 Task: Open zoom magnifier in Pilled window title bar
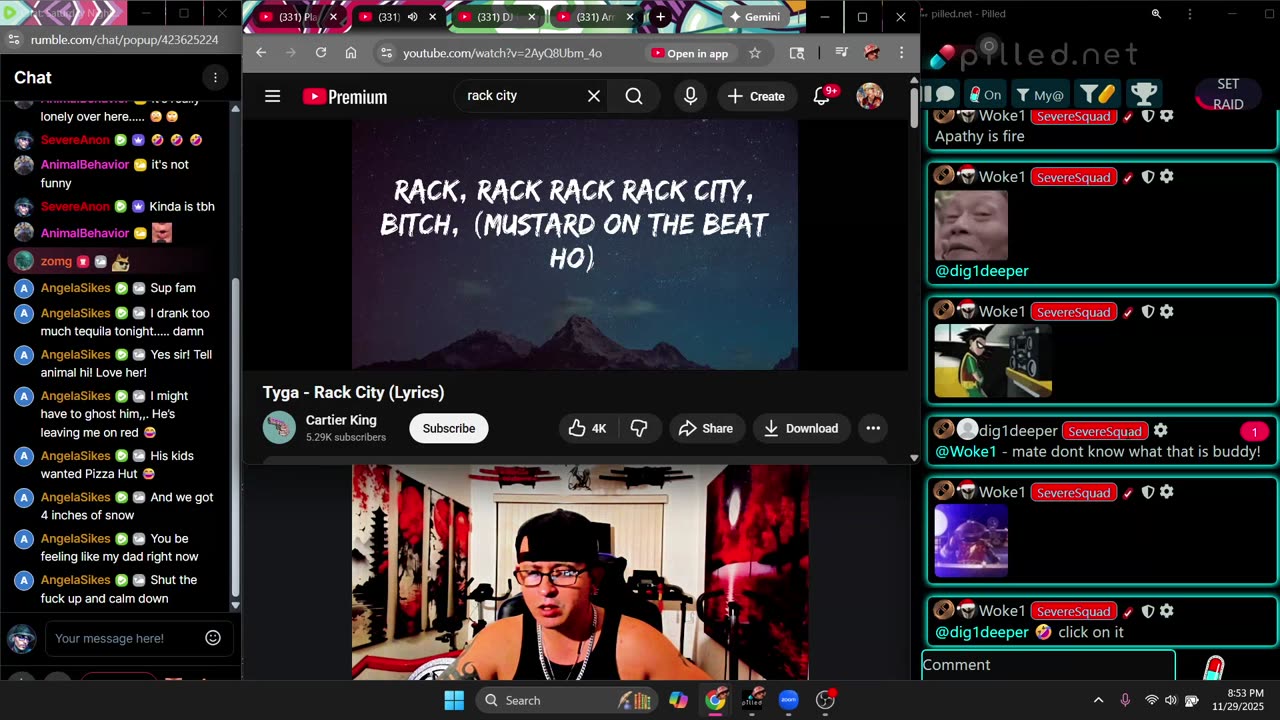[x=1156, y=14]
